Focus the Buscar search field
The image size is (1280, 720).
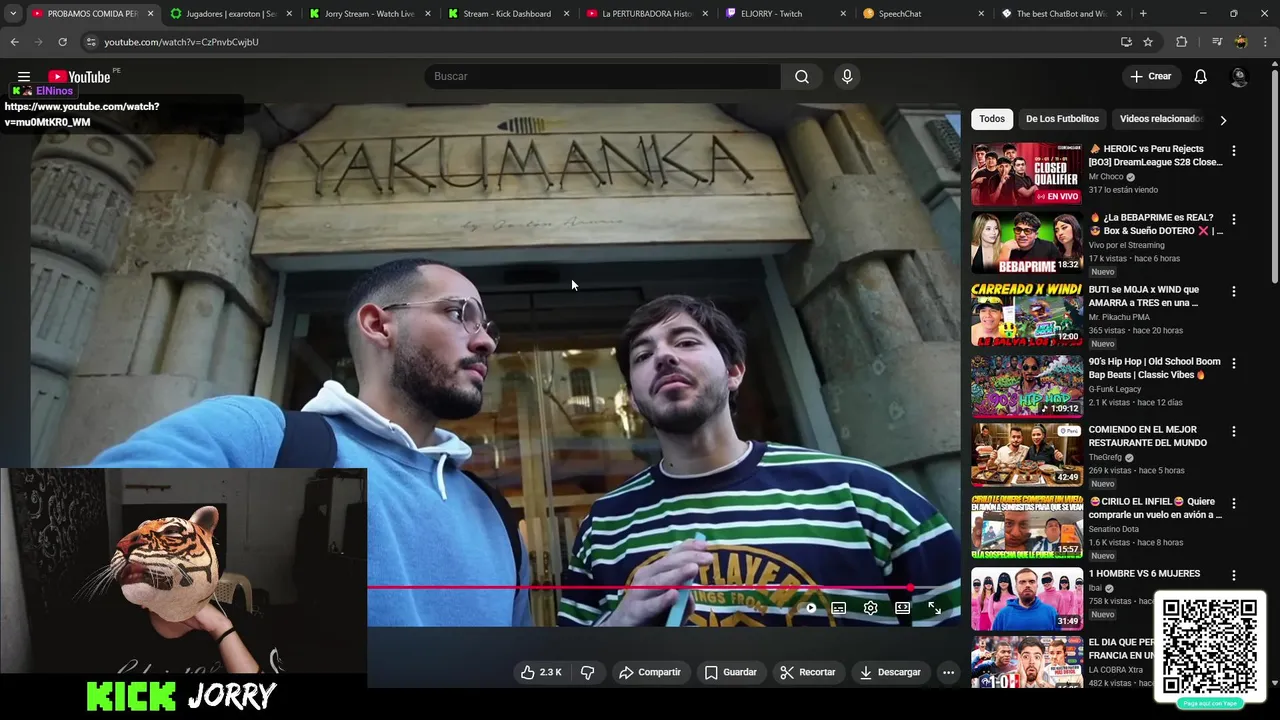click(603, 76)
